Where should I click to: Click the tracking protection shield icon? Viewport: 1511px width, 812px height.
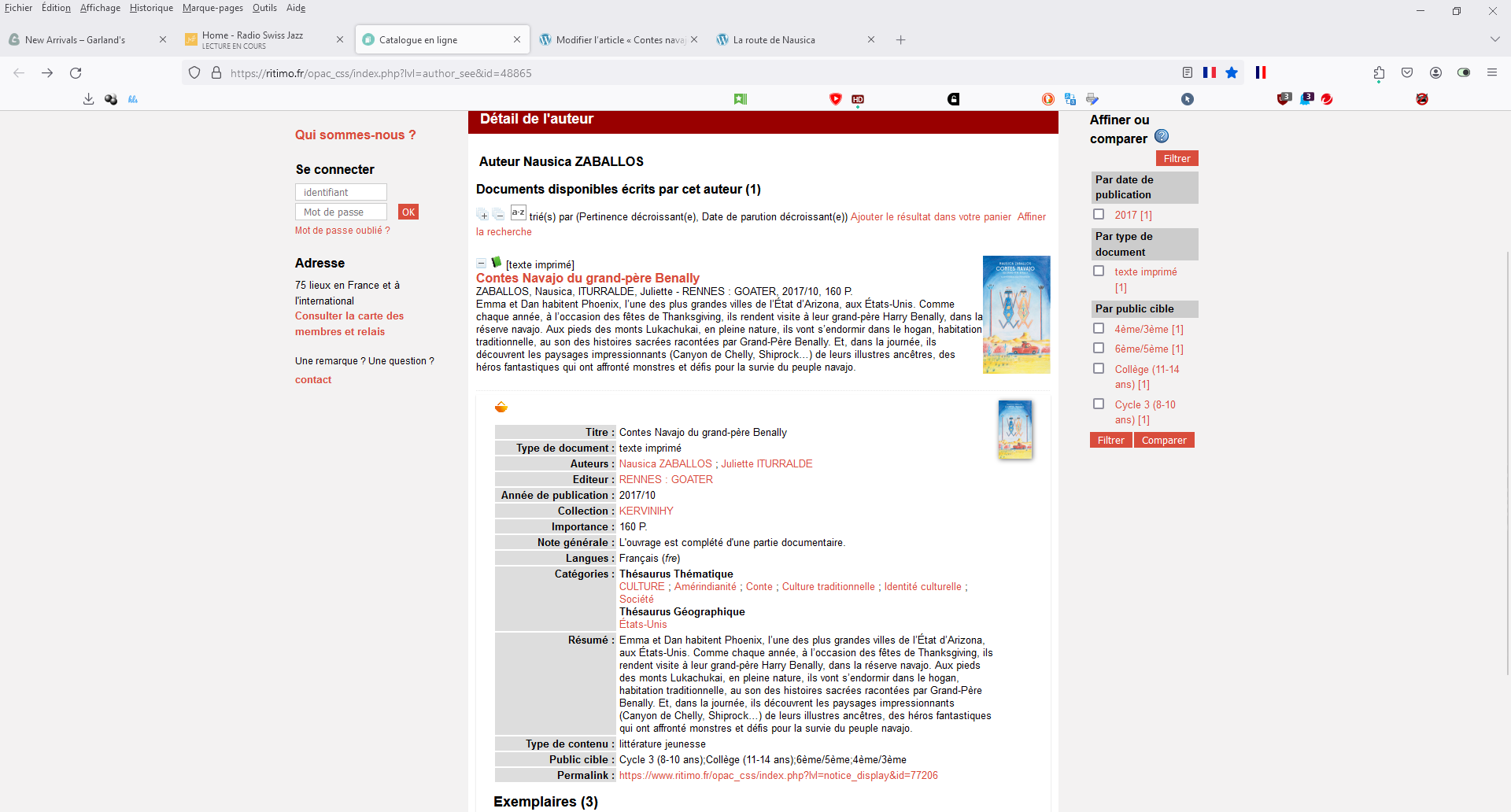[x=194, y=73]
